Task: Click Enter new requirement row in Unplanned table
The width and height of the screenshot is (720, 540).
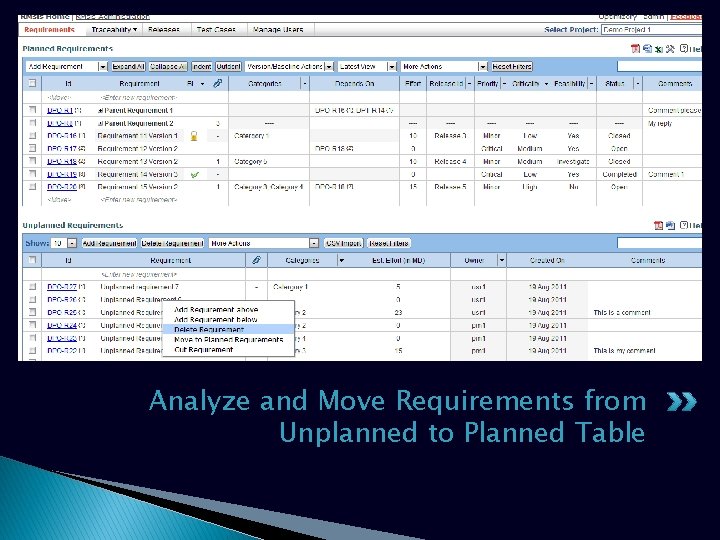Action: pyautogui.click(x=139, y=274)
